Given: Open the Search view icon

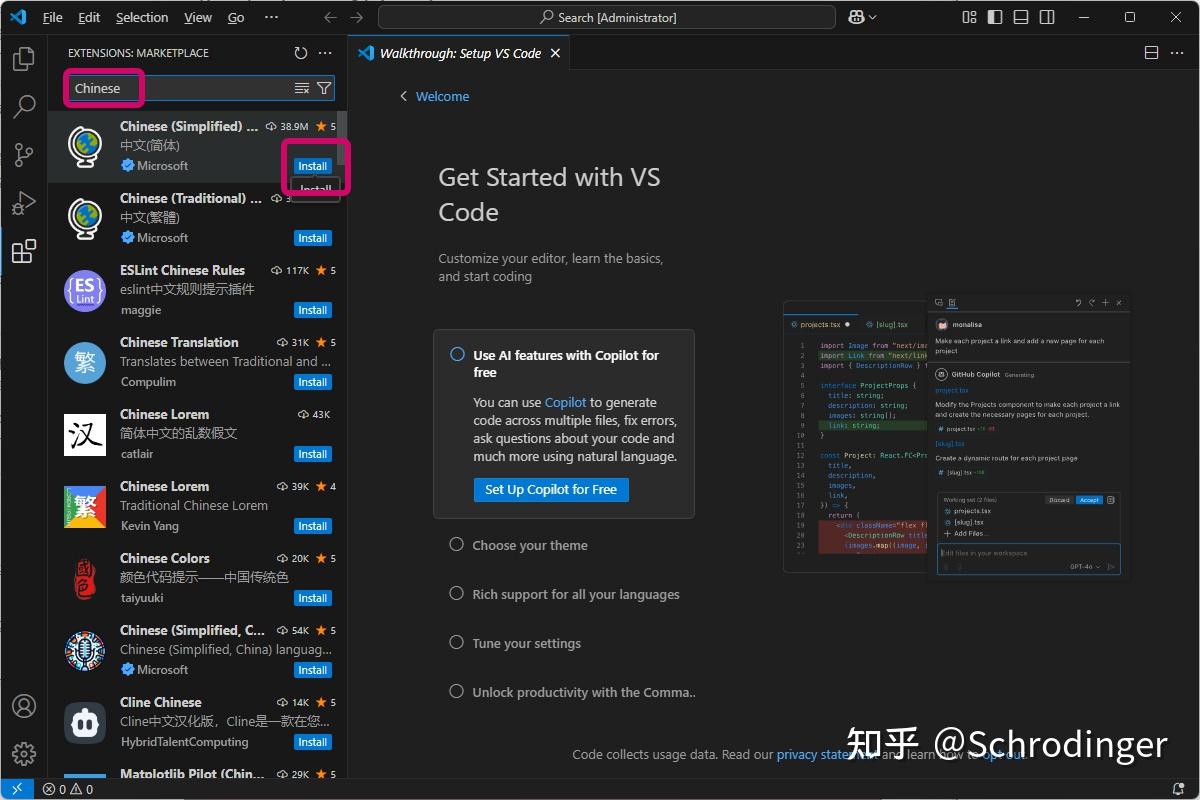Looking at the screenshot, I should pyautogui.click(x=24, y=107).
